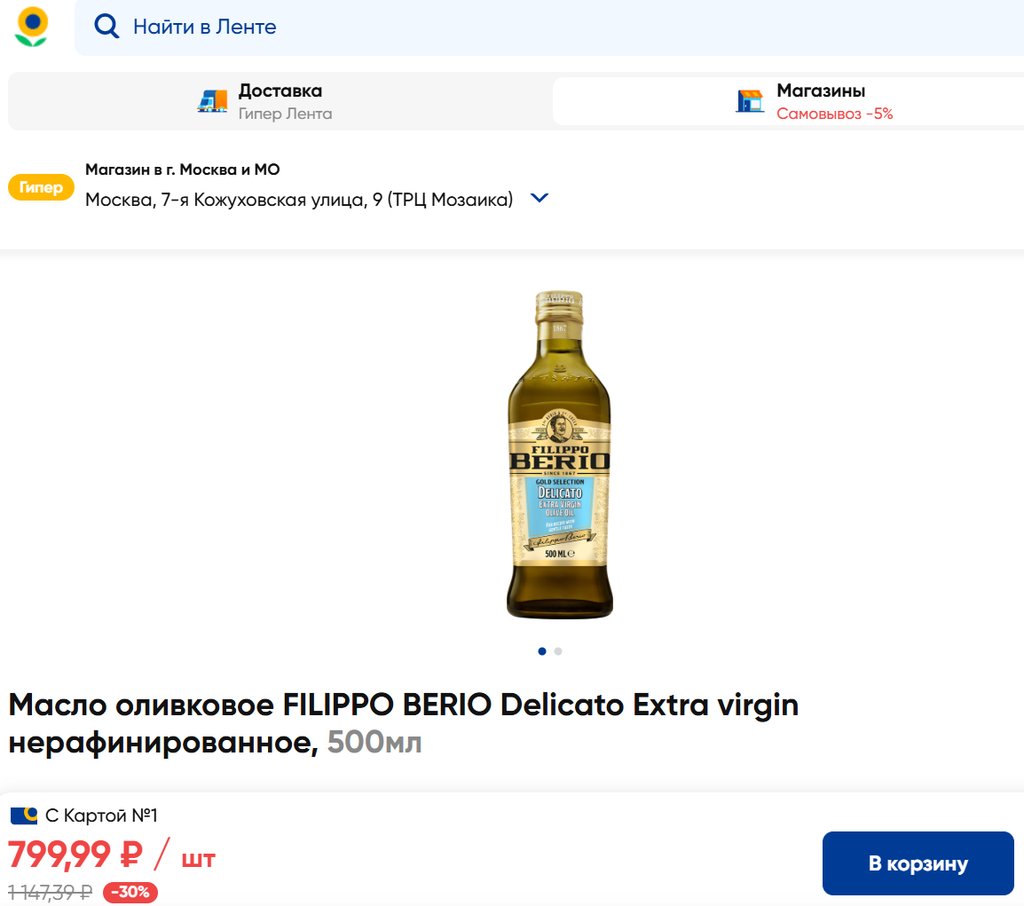Select the store address Кожуховская улица text
This screenshot has height=906, width=1024.
pyautogui.click(x=299, y=199)
